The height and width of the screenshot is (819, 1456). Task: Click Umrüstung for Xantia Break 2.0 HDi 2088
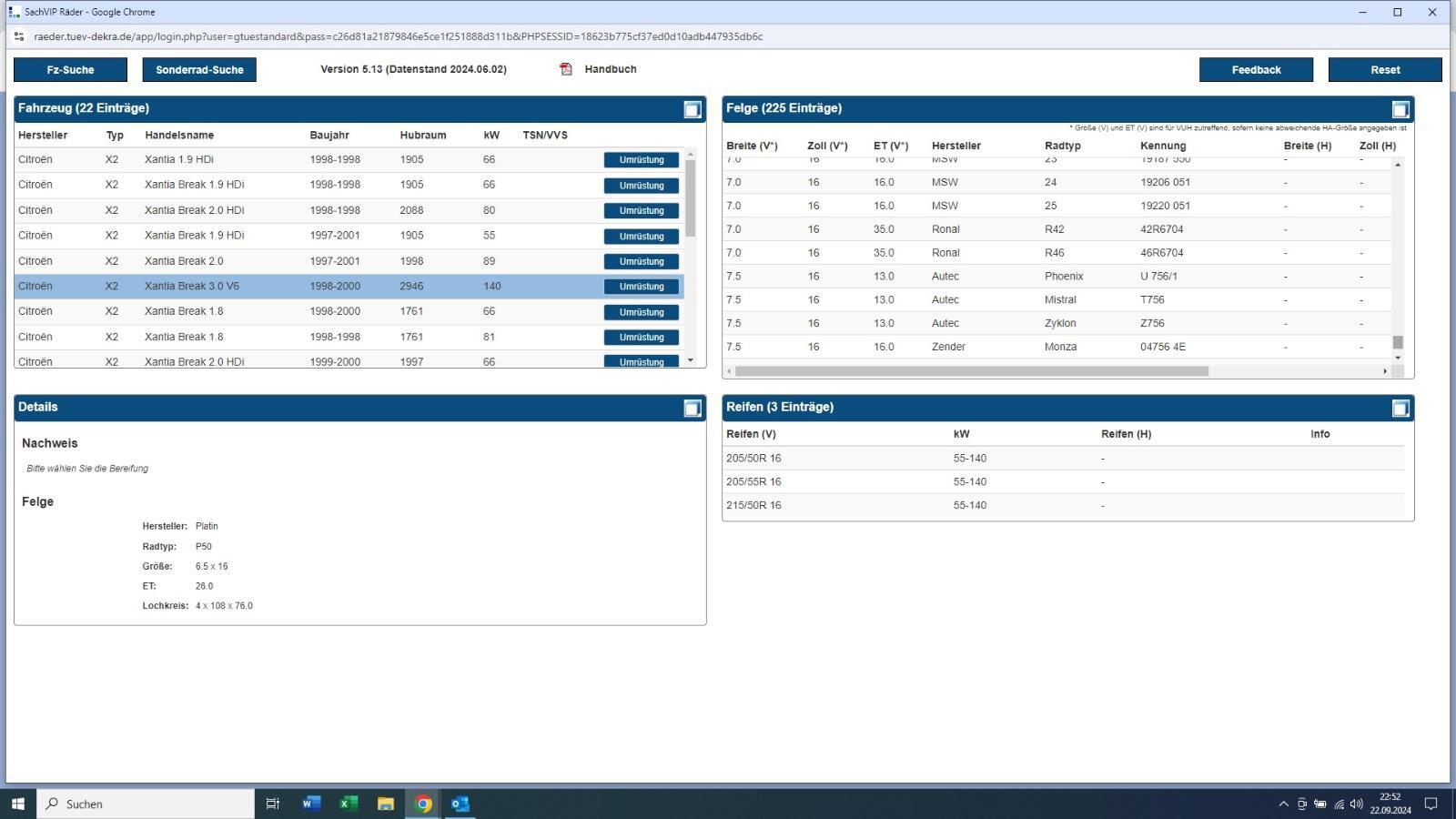click(x=642, y=211)
